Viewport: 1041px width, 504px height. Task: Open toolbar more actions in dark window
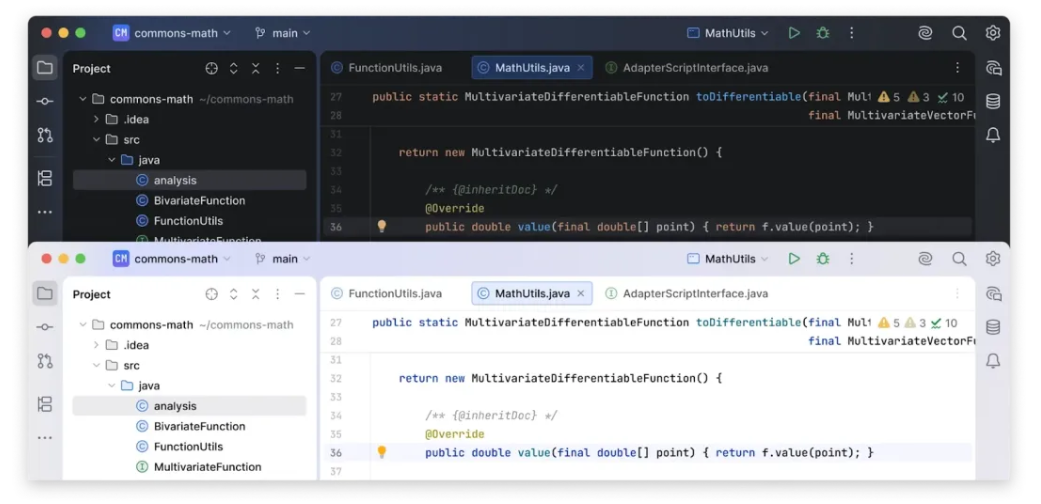[852, 33]
